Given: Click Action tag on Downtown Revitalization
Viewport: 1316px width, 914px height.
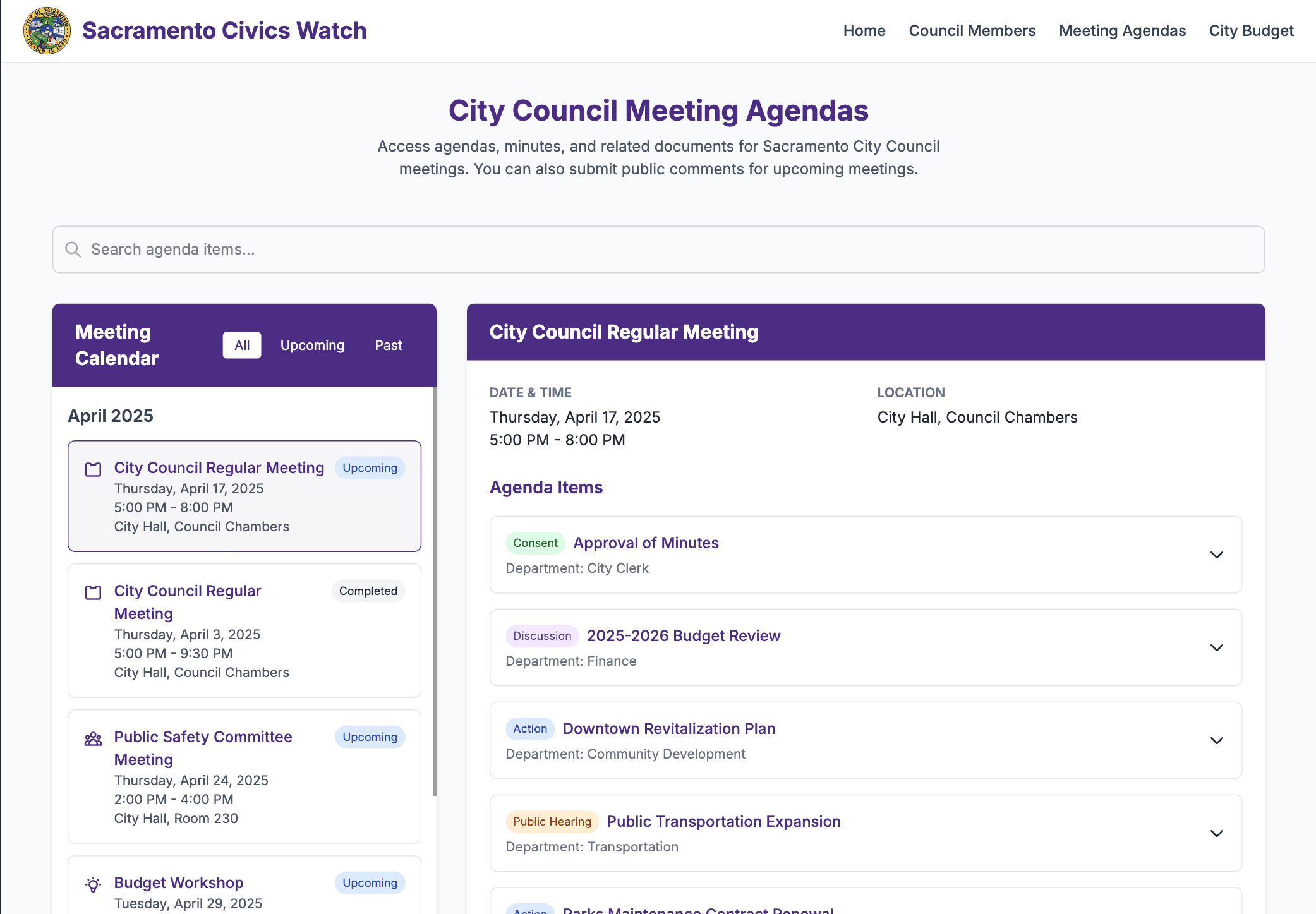Looking at the screenshot, I should [530, 728].
